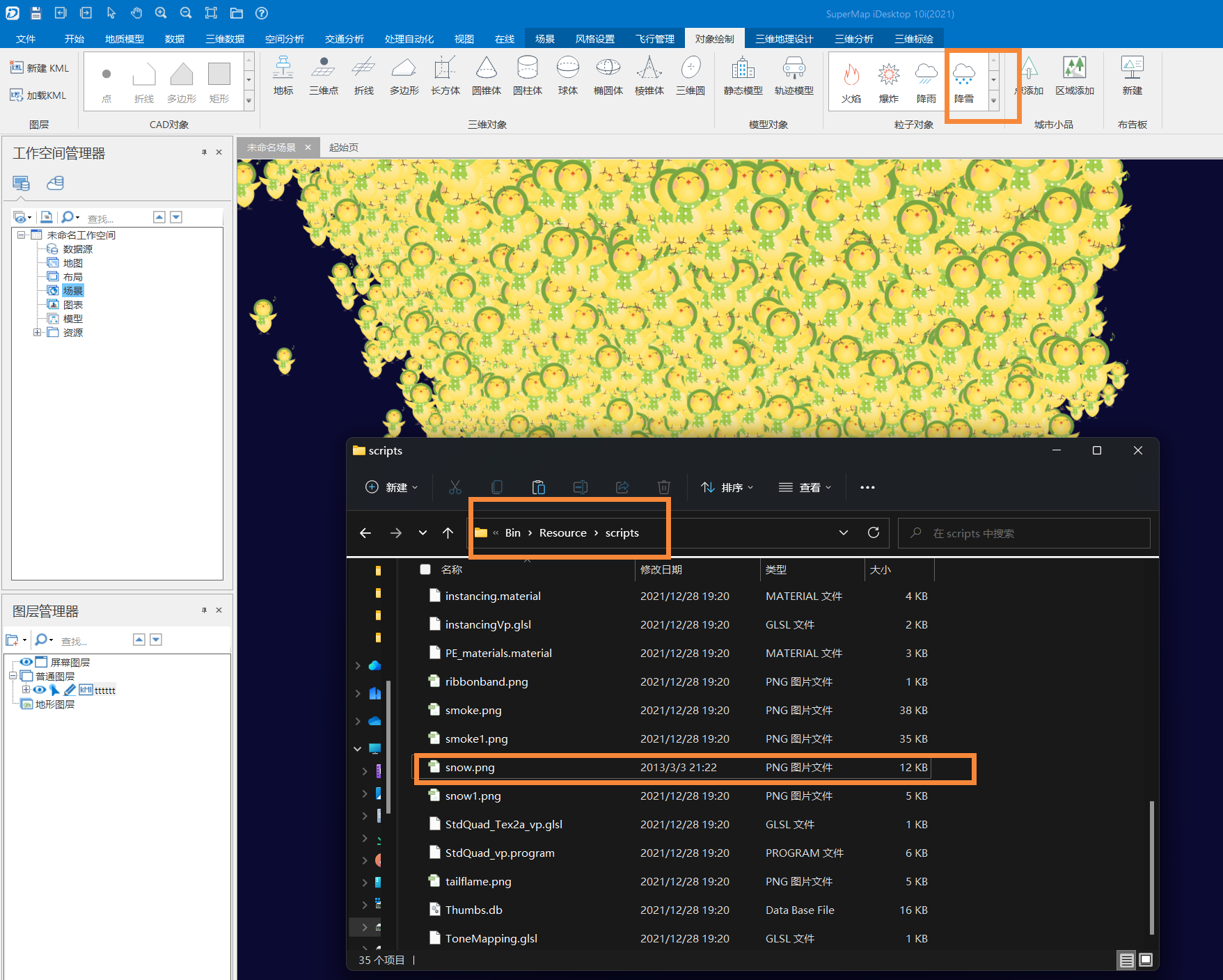Pin the 工作空间管理器 panel
This screenshot has height=980, width=1223.
pyautogui.click(x=204, y=152)
